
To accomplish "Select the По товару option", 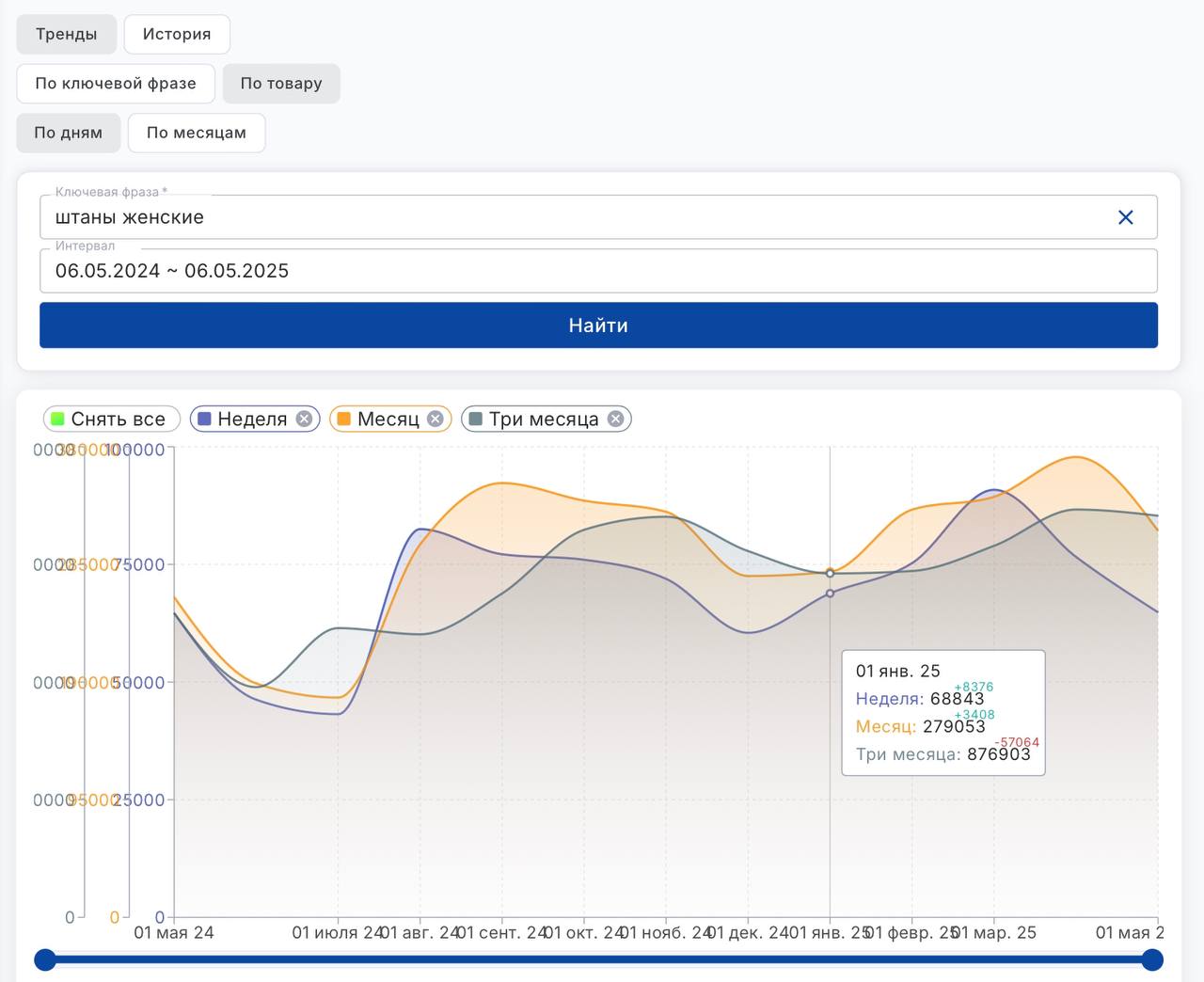I will tap(281, 84).
